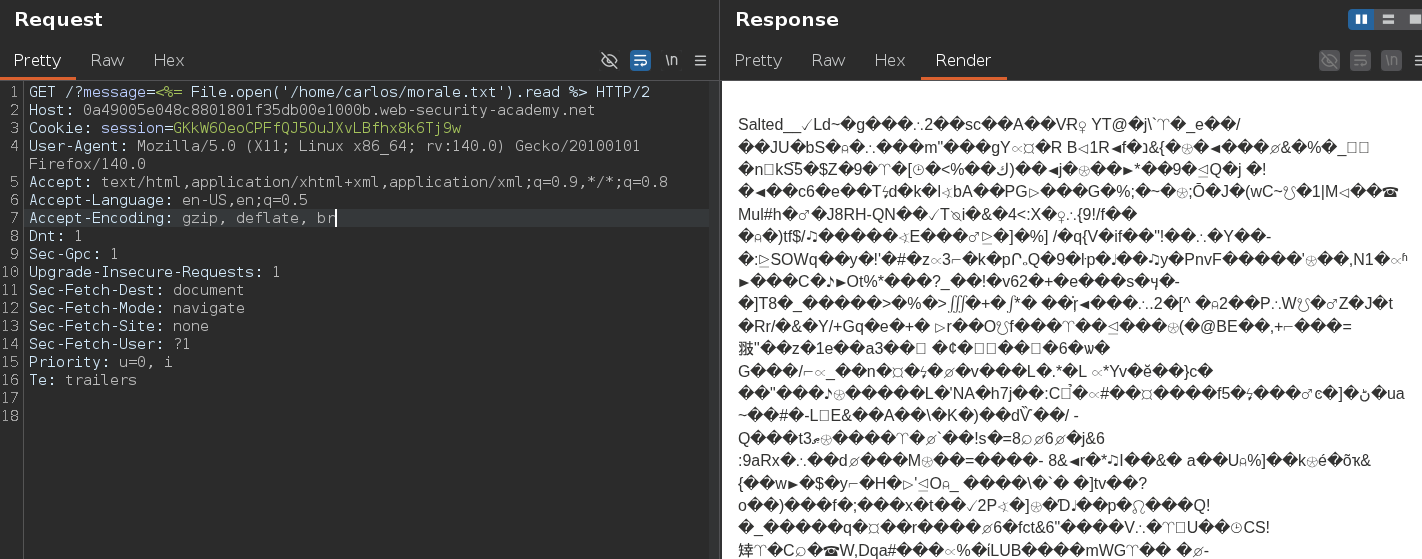Viewport: 1422px width, 559px height.
Task: Toggle word wrap in Request panel
Action: (x=640, y=60)
